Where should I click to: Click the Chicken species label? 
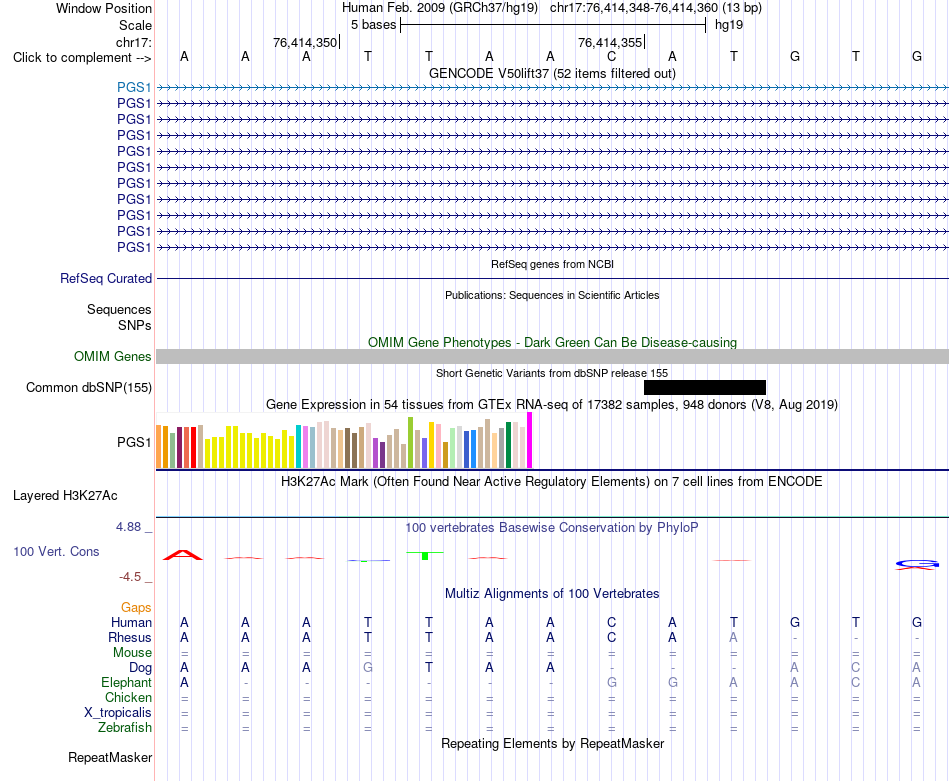click(x=128, y=697)
